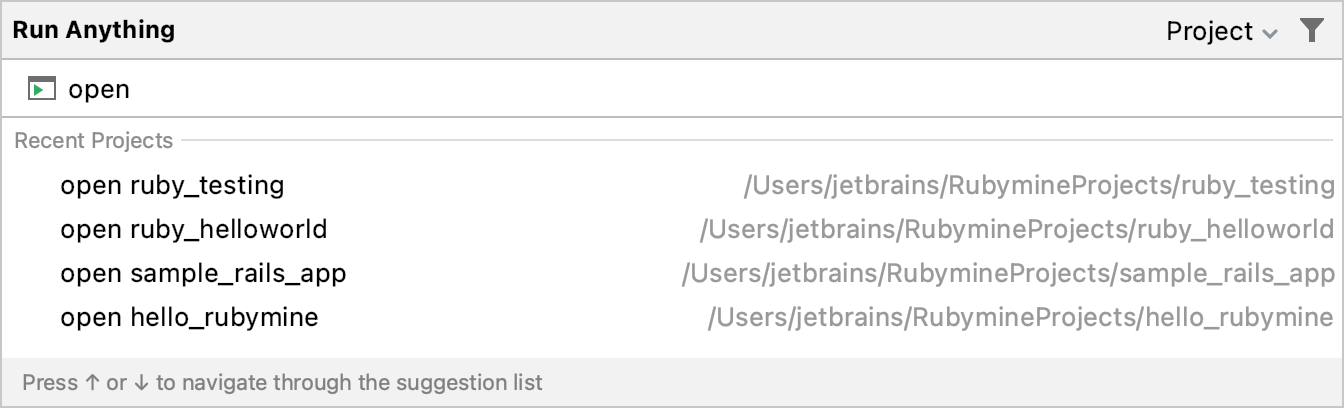Click the chevron next to Project
This screenshot has height=408, width=1344.
pyautogui.click(x=1270, y=33)
